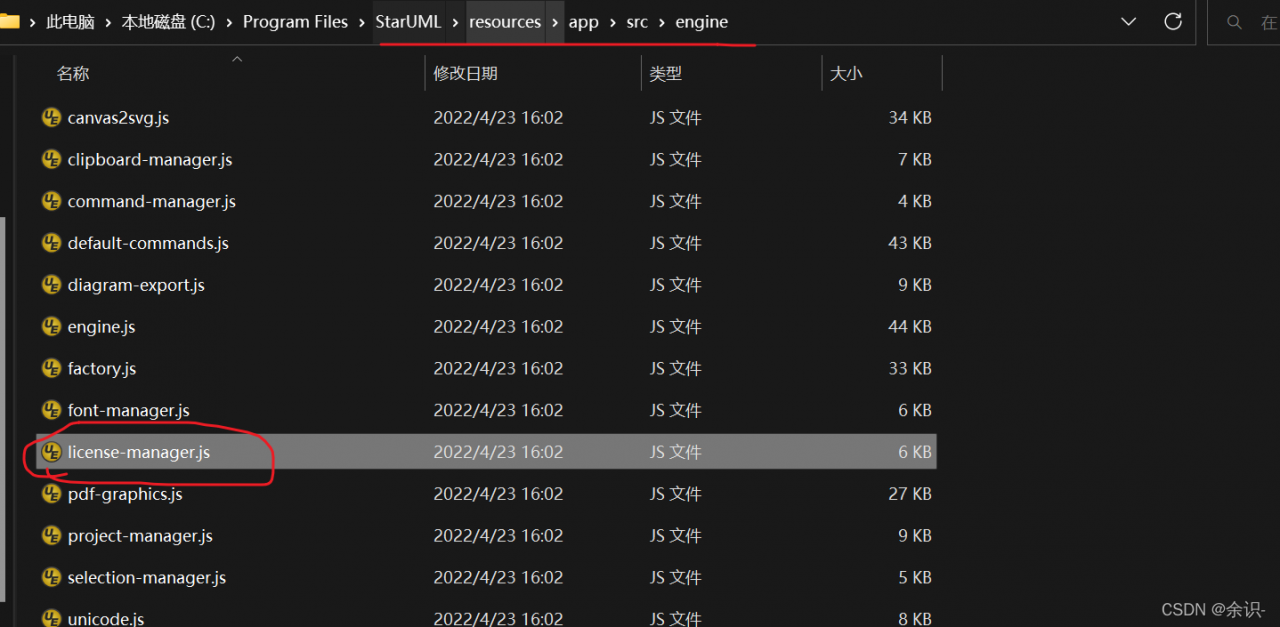Expand the chevron after 本地磁盘 (C:) breadcrumb
The width and height of the screenshot is (1280, 627).
pyautogui.click(x=229, y=22)
